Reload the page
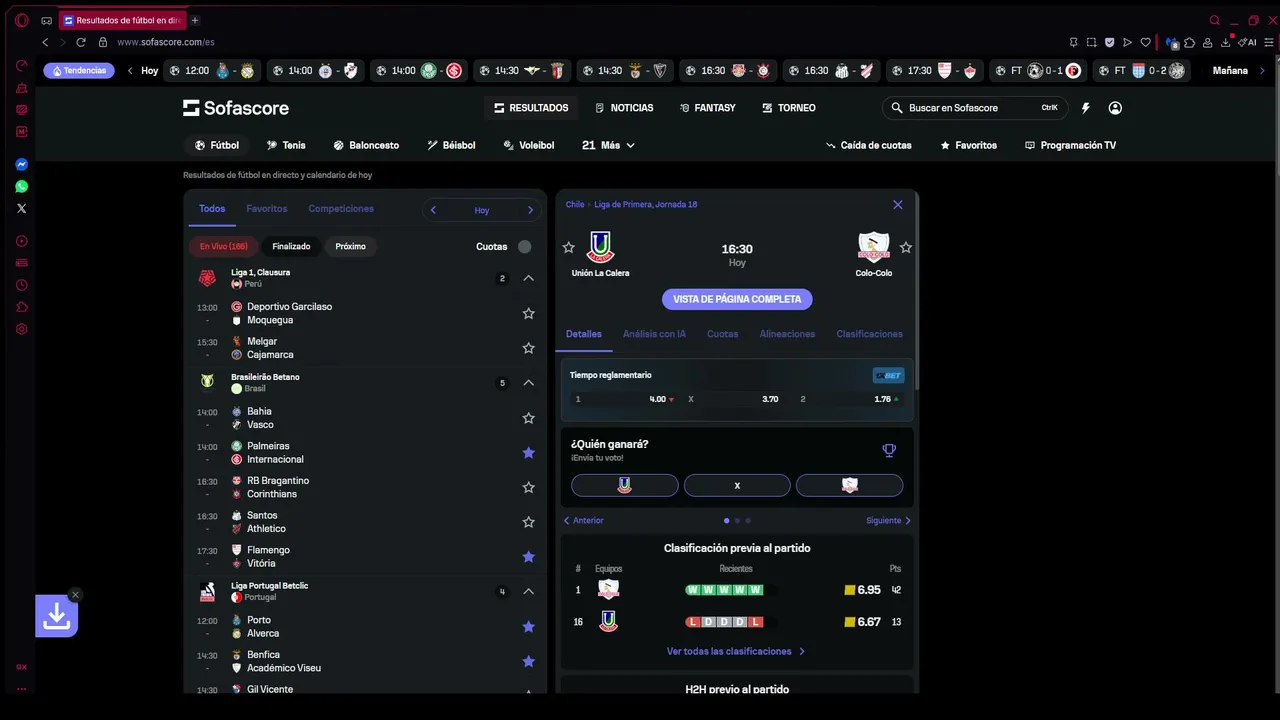This screenshot has width=1280, height=720. coord(81,42)
